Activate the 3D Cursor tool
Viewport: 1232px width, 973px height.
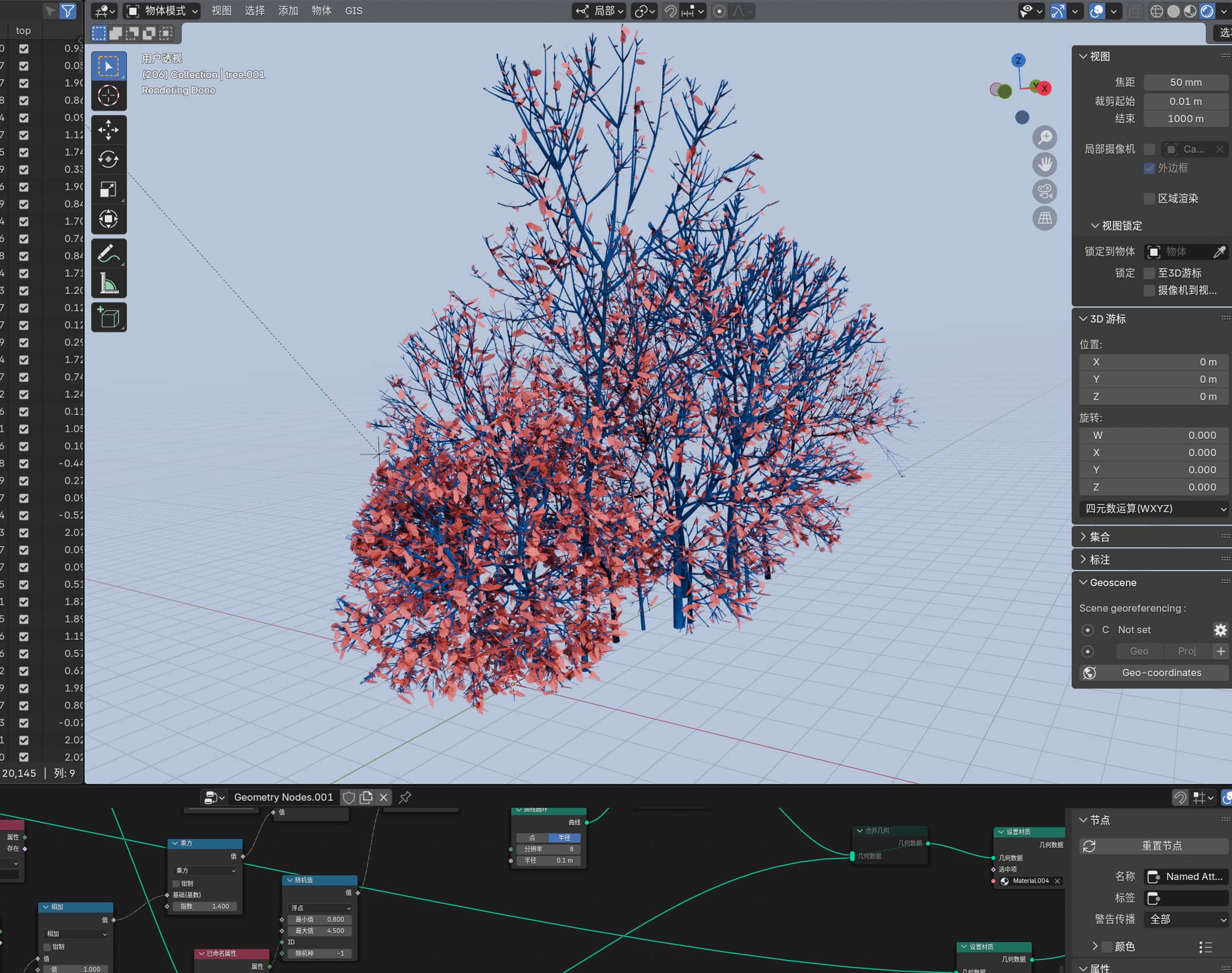point(108,95)
